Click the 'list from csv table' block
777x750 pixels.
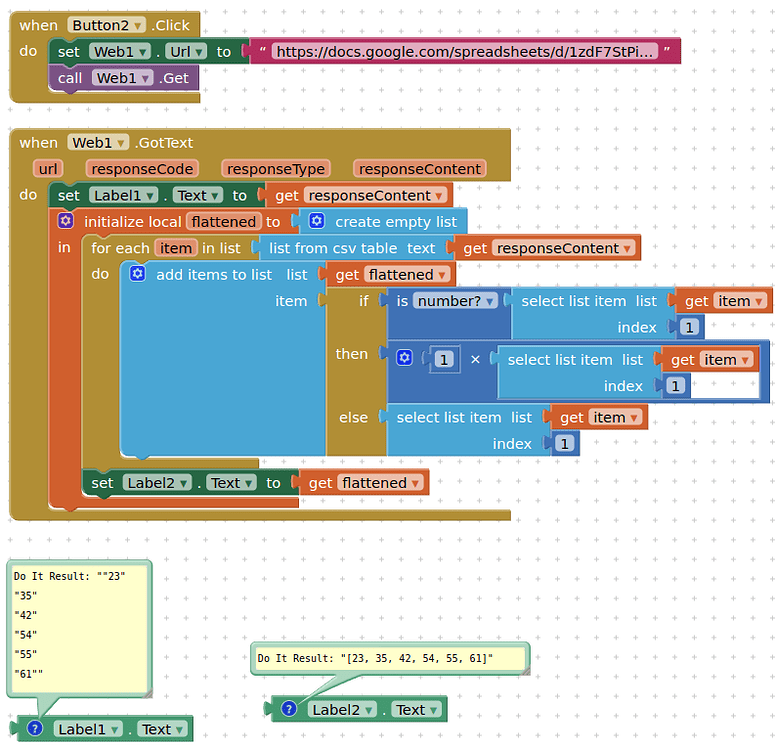345,248
